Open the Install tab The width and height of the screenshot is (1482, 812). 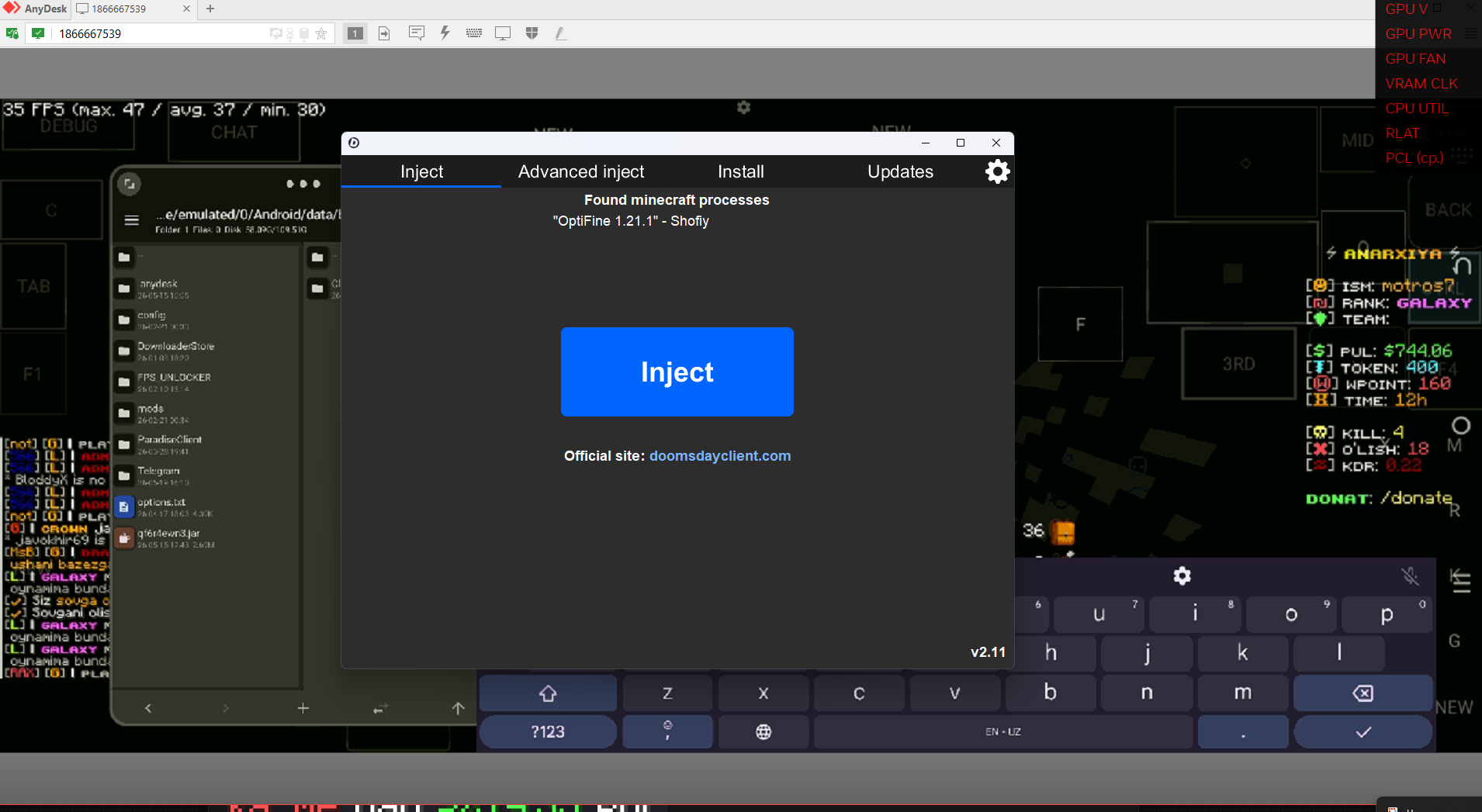tap(741, 171)
